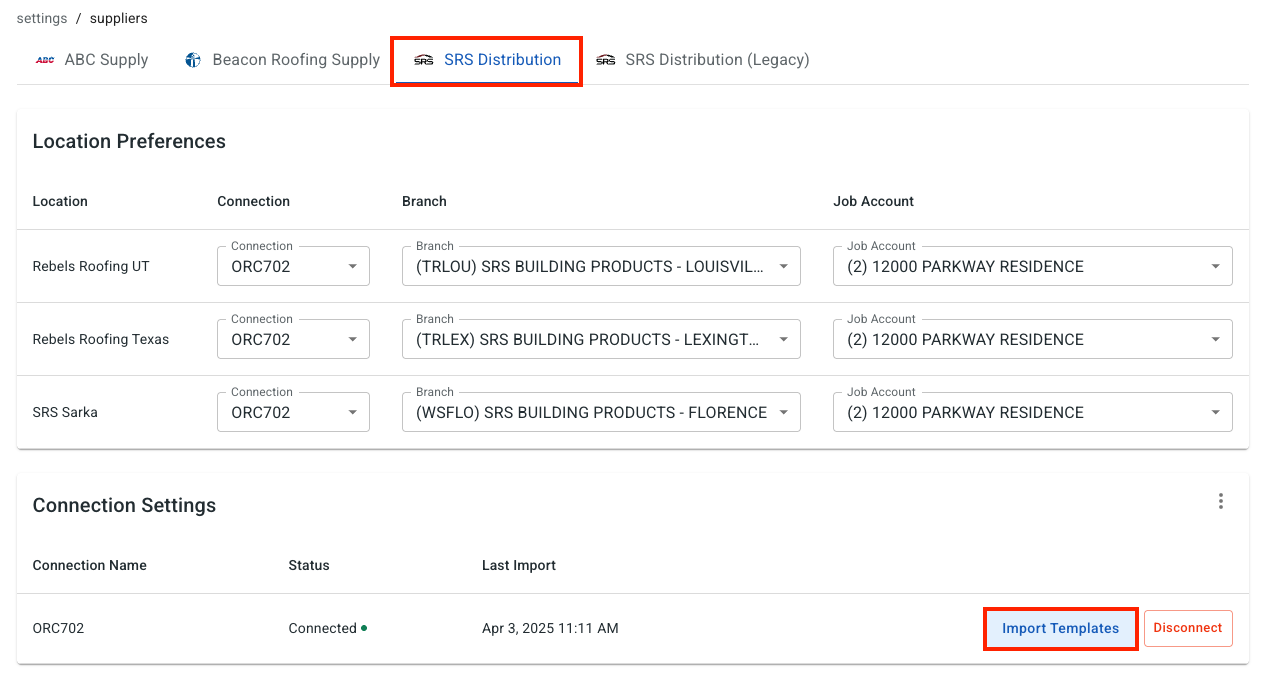
Task: Open Job Account dropdown for Rebels Roofing Texas
Action: pyautogui.click(x=1033, y=339)
